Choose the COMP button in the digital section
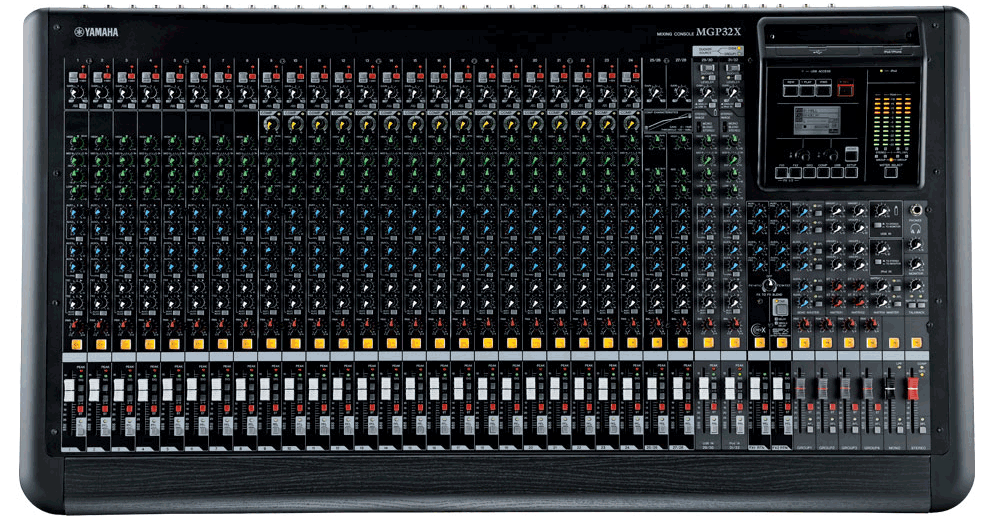 (823, 172)
